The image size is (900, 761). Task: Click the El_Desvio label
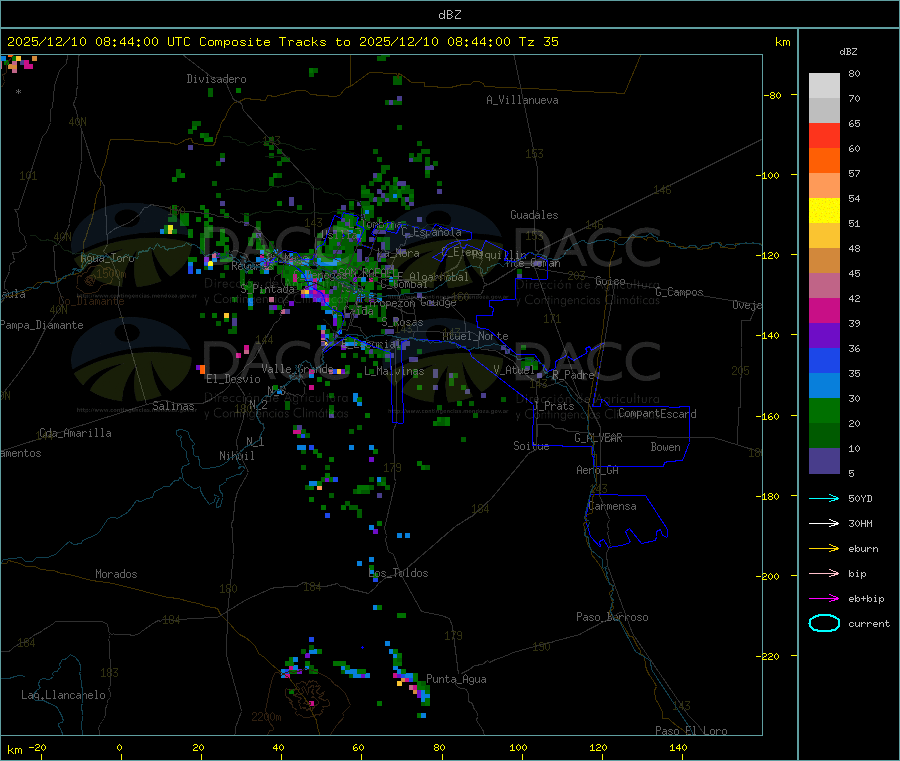click(234, 379)
